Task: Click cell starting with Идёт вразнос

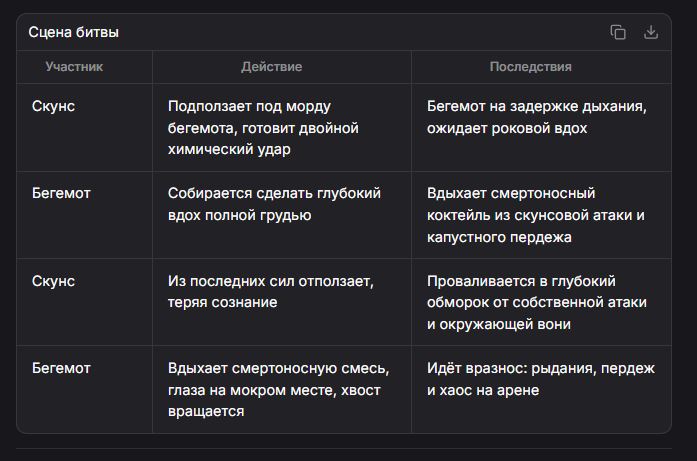Action: (541, 389)
